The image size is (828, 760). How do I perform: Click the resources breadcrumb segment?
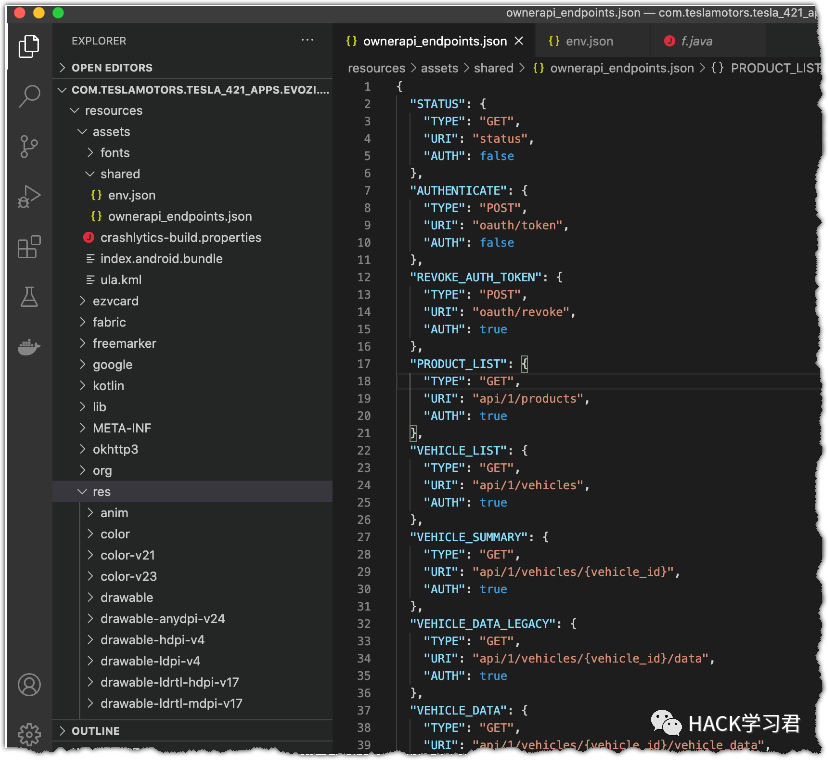point(377,68)
